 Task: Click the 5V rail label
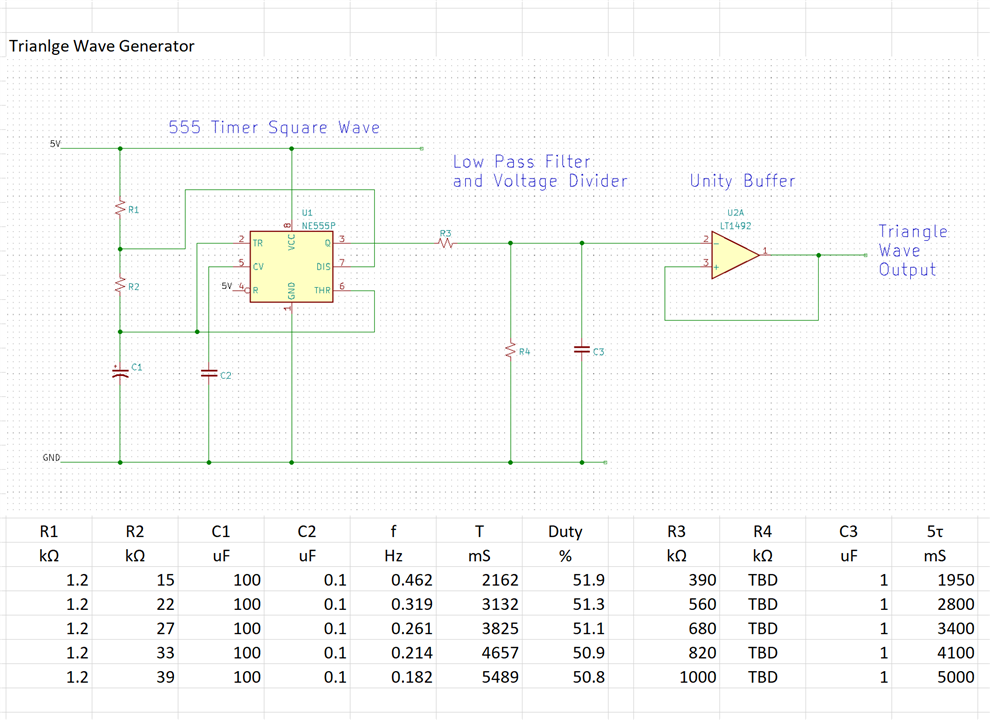coord(55,144)
